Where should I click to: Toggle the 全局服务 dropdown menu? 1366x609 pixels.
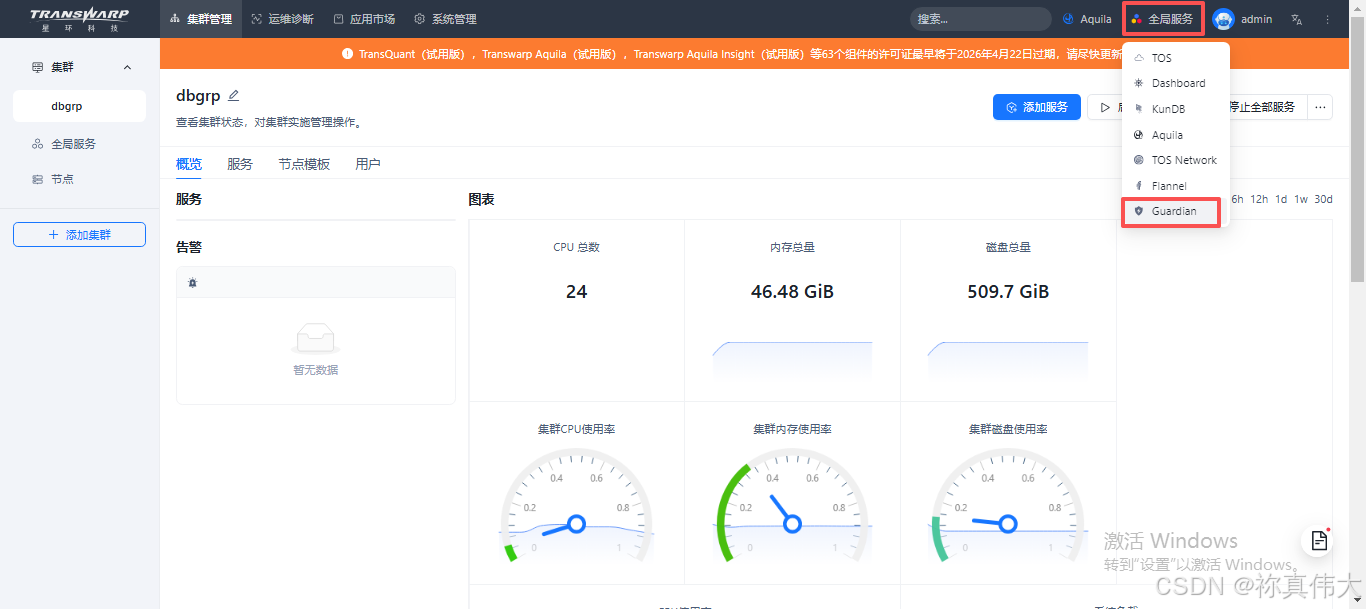[1162, 19]
